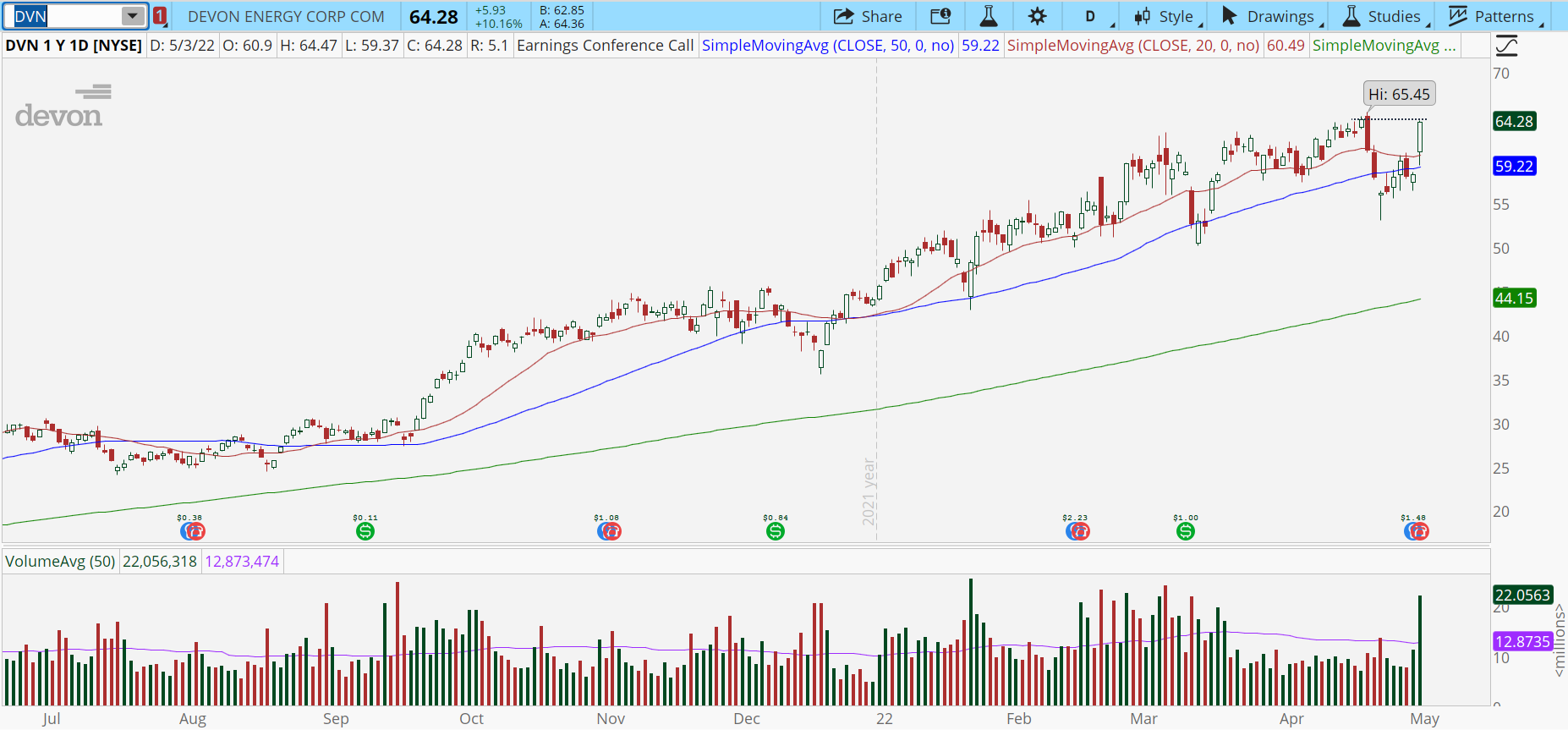Click the earnings marker labeled $1.08

609,531
